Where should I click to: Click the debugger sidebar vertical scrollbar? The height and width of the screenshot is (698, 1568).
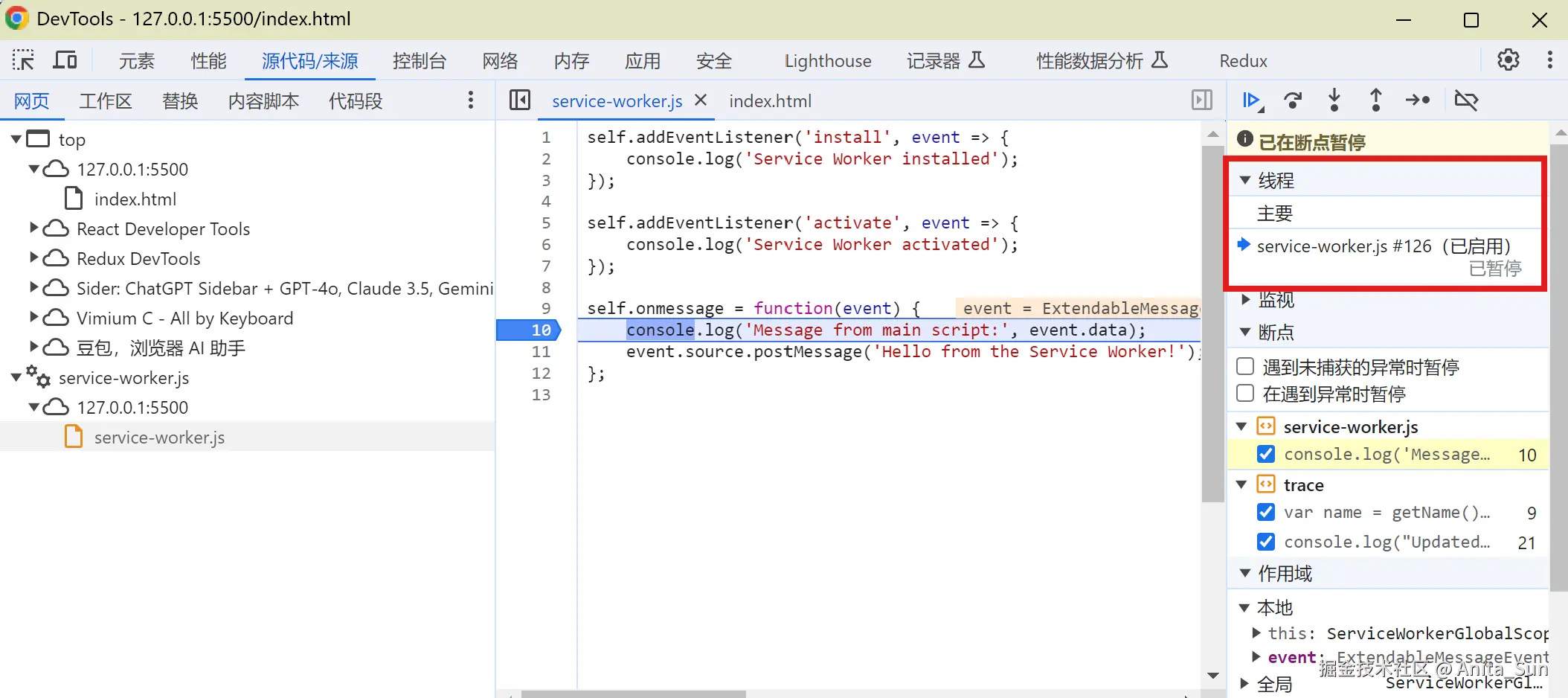point(1559,368)
